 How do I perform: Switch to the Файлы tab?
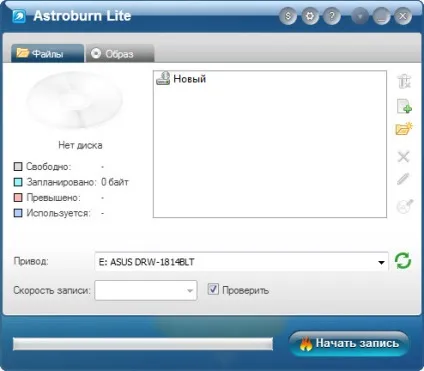click(x=47, y=53)
